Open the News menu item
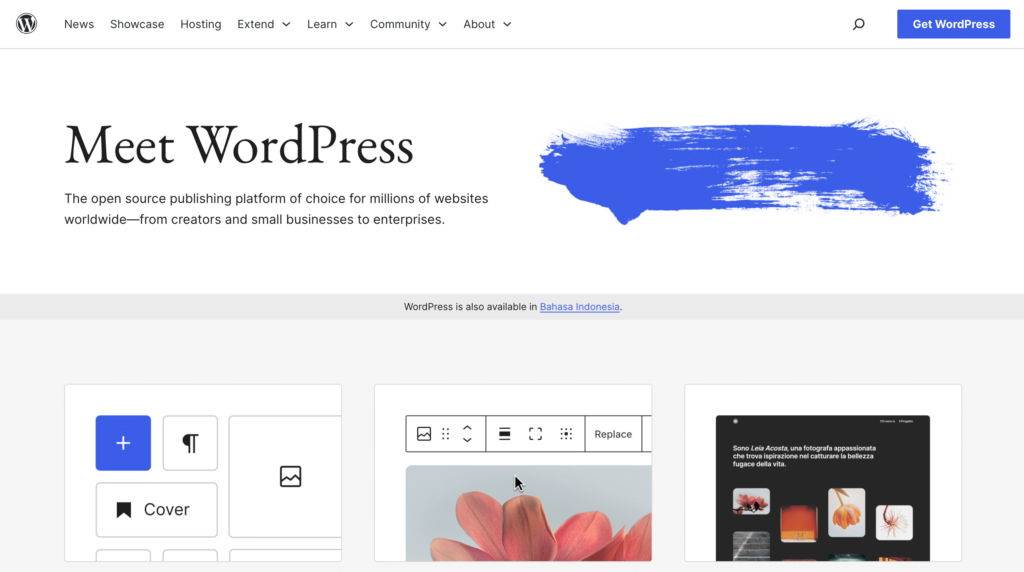Viewport: 1024px width, 572px height. point(79,24)
